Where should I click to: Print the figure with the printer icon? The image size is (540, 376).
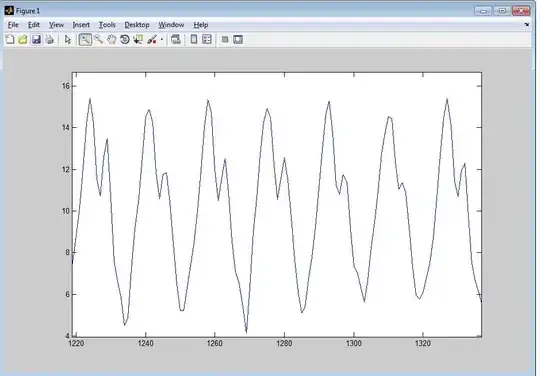pyautogui.click(x=50, y=40)
